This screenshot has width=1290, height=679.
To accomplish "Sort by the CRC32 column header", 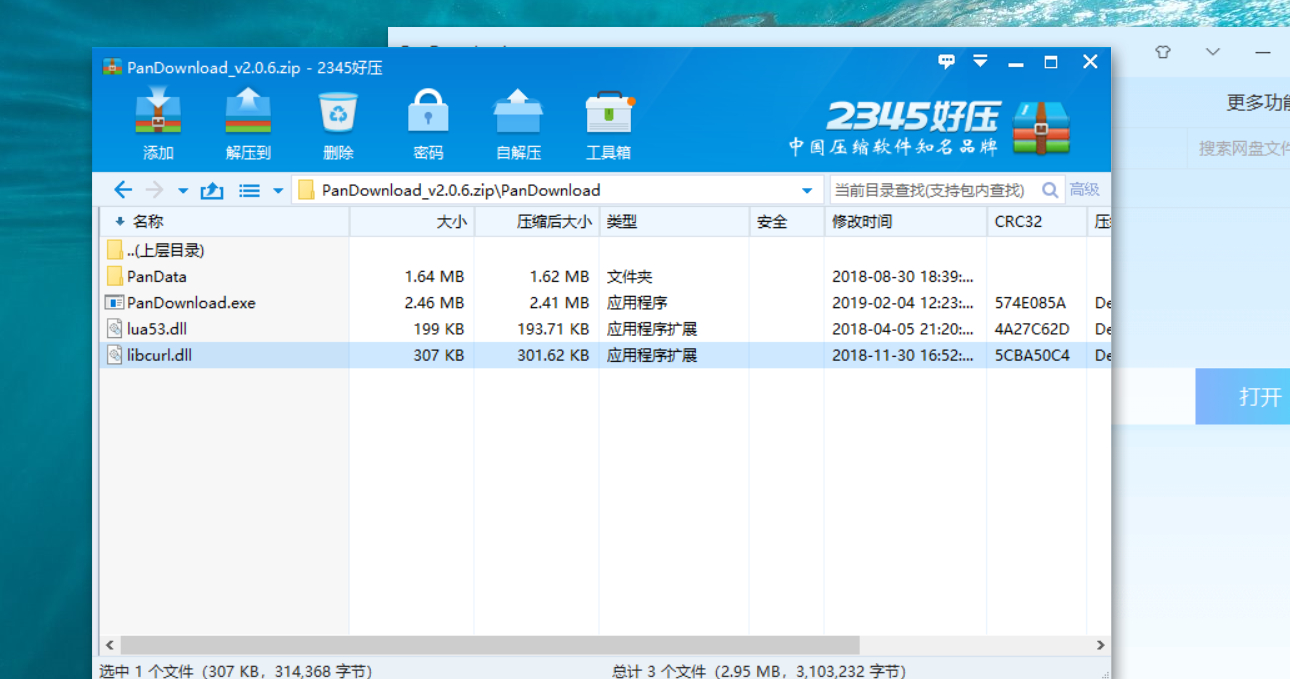I will tap(1036, 222).
